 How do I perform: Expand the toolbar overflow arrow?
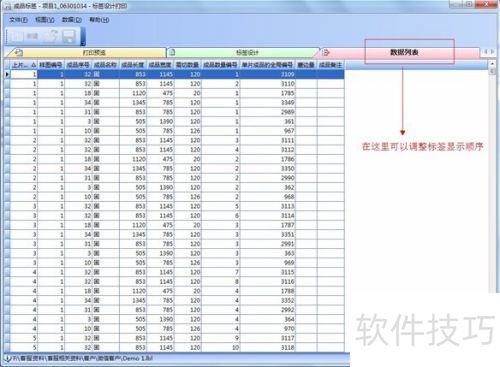tap(83, 37)
